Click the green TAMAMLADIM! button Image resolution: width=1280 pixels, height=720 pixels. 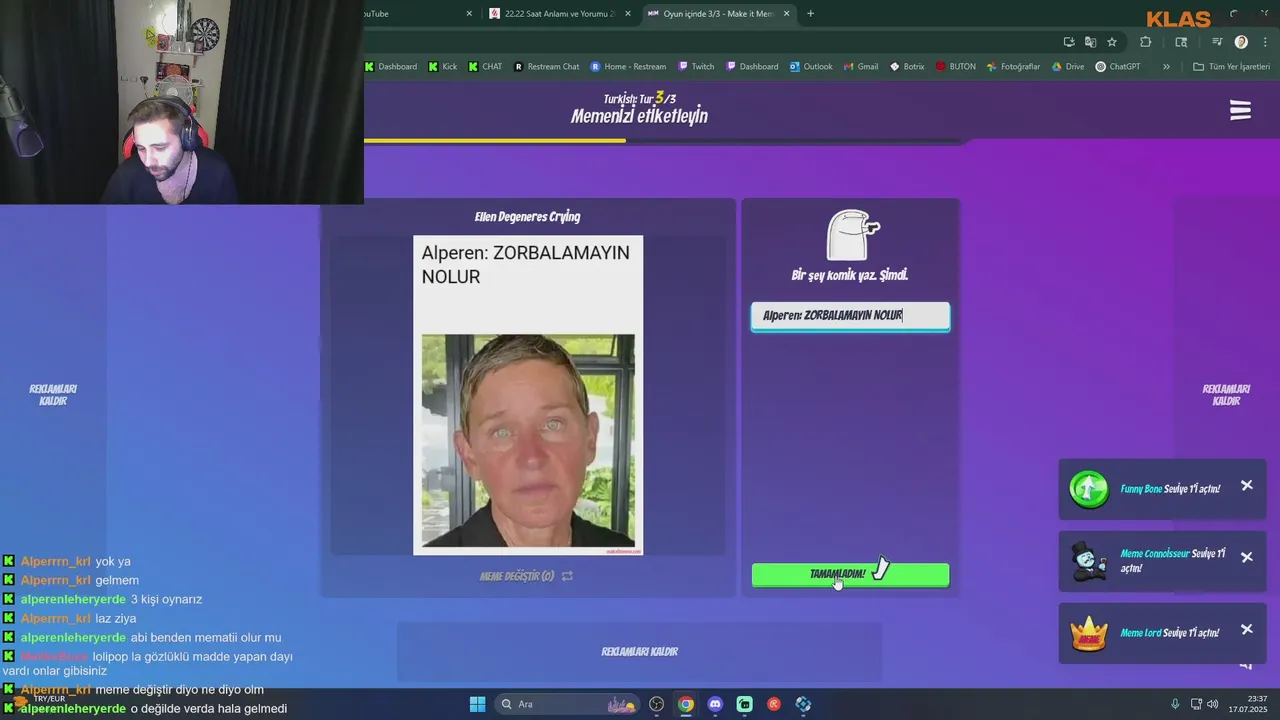point(850,574)
